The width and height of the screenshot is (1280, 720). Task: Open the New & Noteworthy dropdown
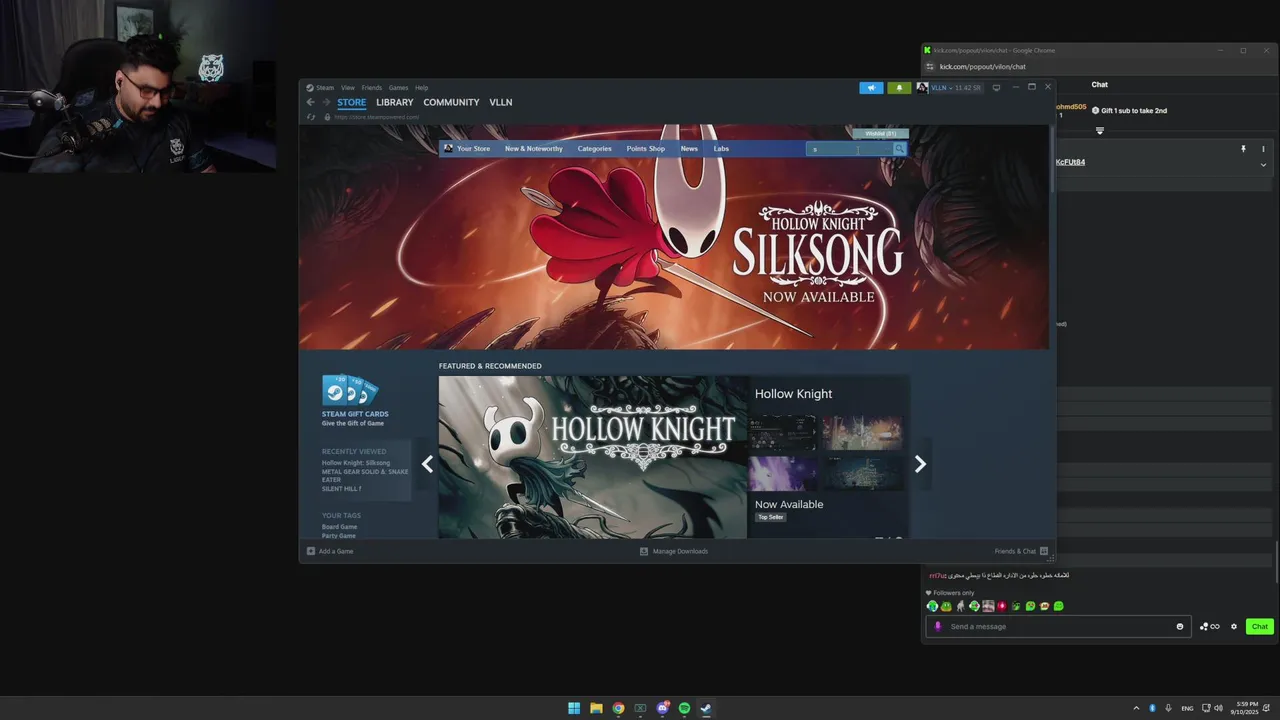click(533, 149)
